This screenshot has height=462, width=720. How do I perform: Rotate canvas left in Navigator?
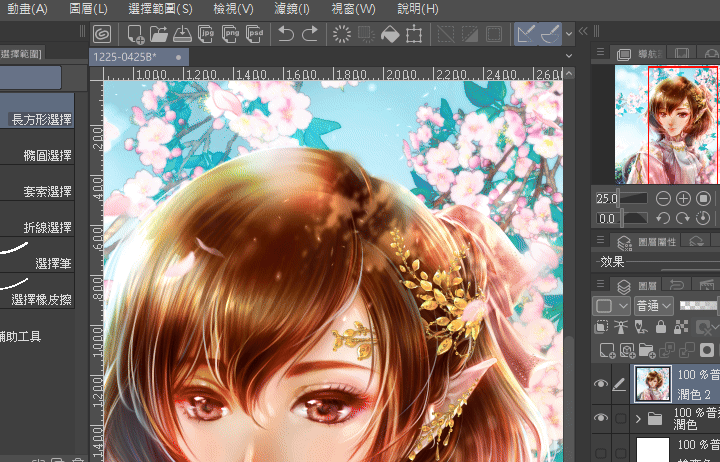point(663,218)
